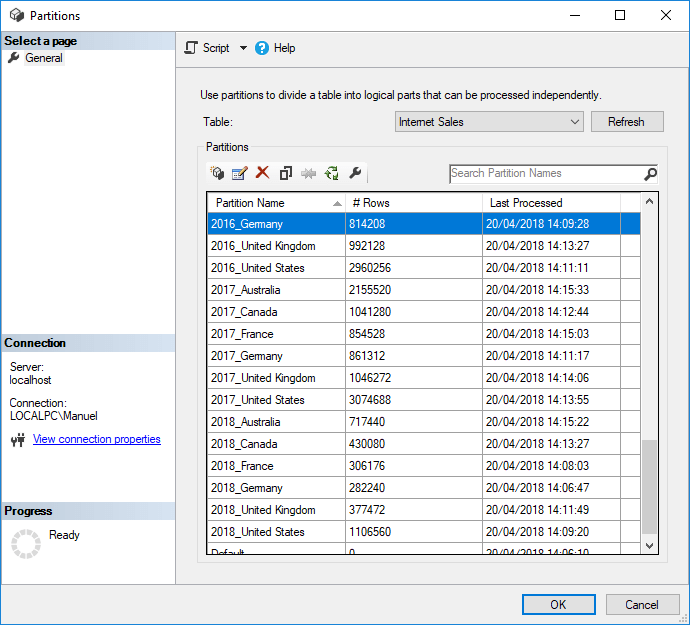
Task: Click the New Partition icon
Action: [x=217, y=173]
